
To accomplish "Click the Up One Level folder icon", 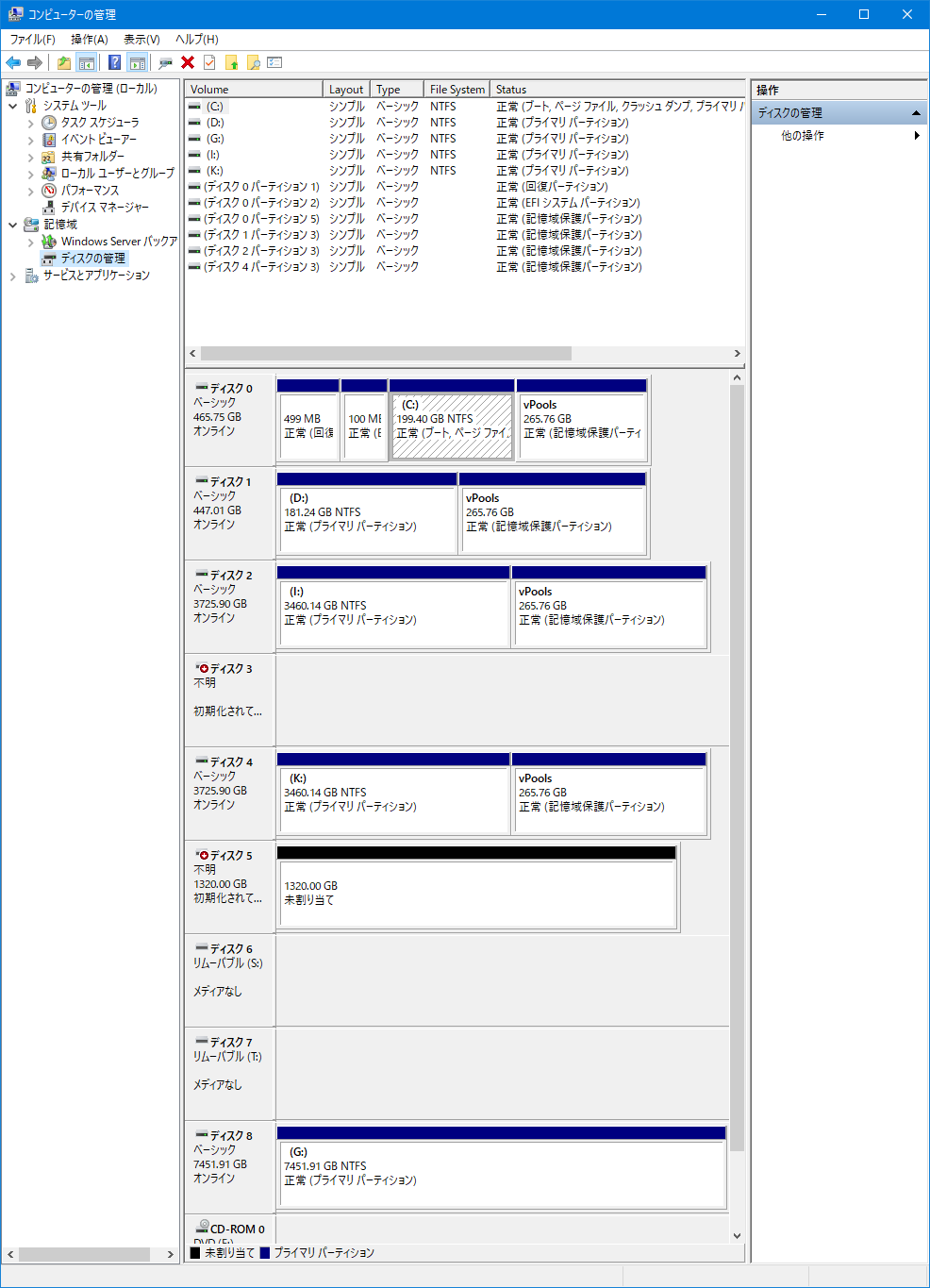I will click(64, 62).
